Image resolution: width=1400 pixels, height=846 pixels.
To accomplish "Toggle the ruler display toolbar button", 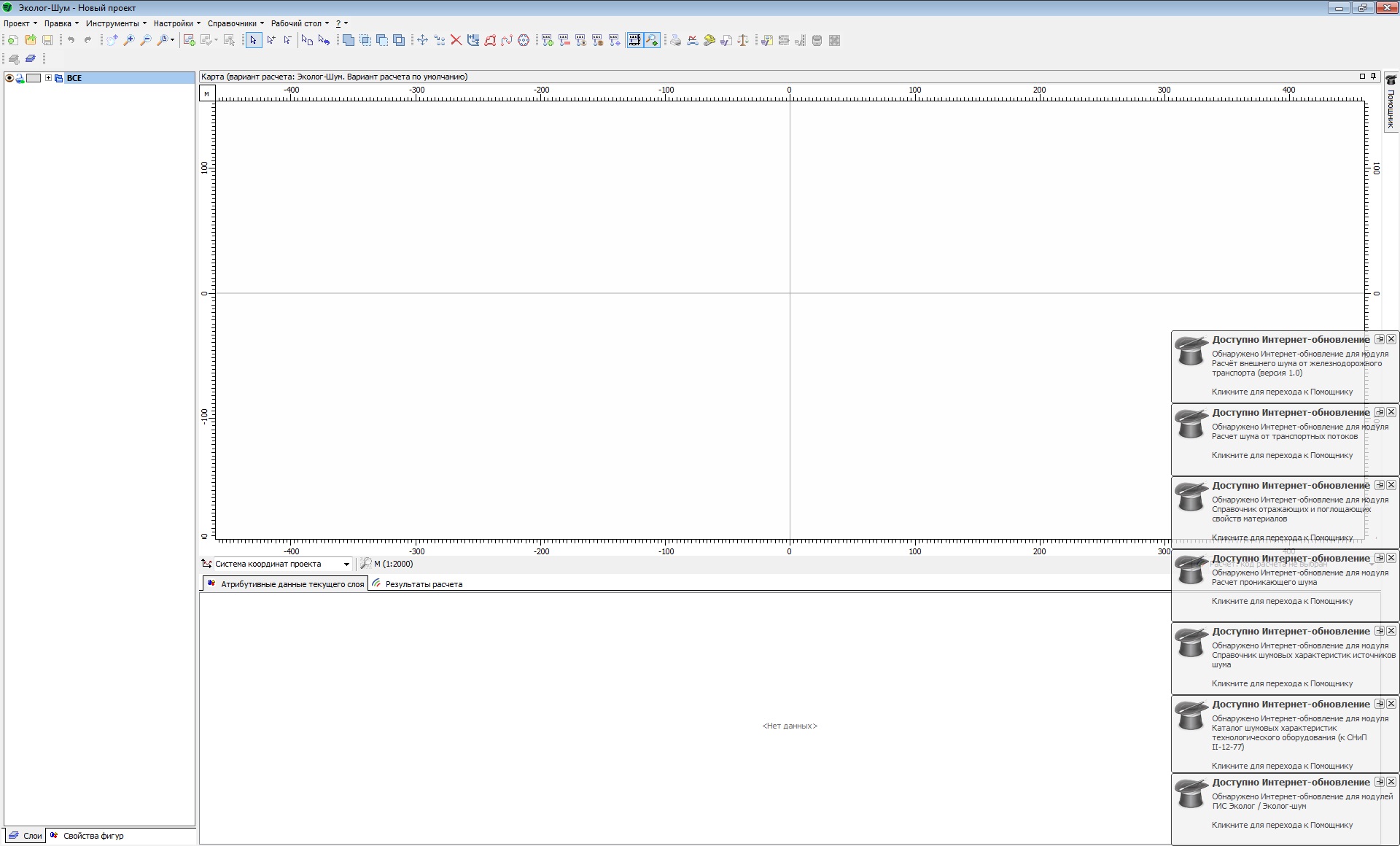I will coord(634,41).
